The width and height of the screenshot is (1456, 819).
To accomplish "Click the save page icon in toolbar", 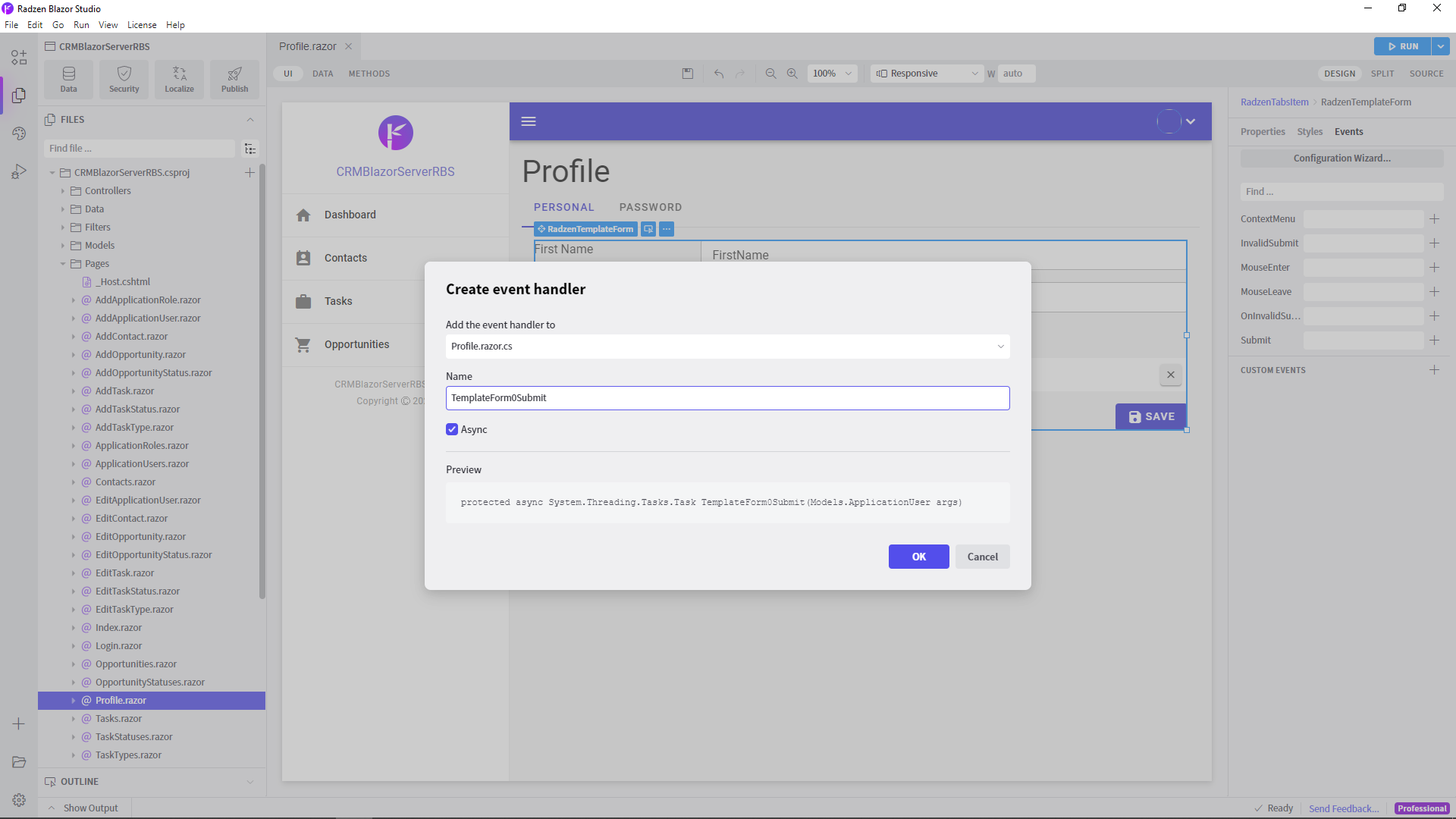I will tap(688, 74).
